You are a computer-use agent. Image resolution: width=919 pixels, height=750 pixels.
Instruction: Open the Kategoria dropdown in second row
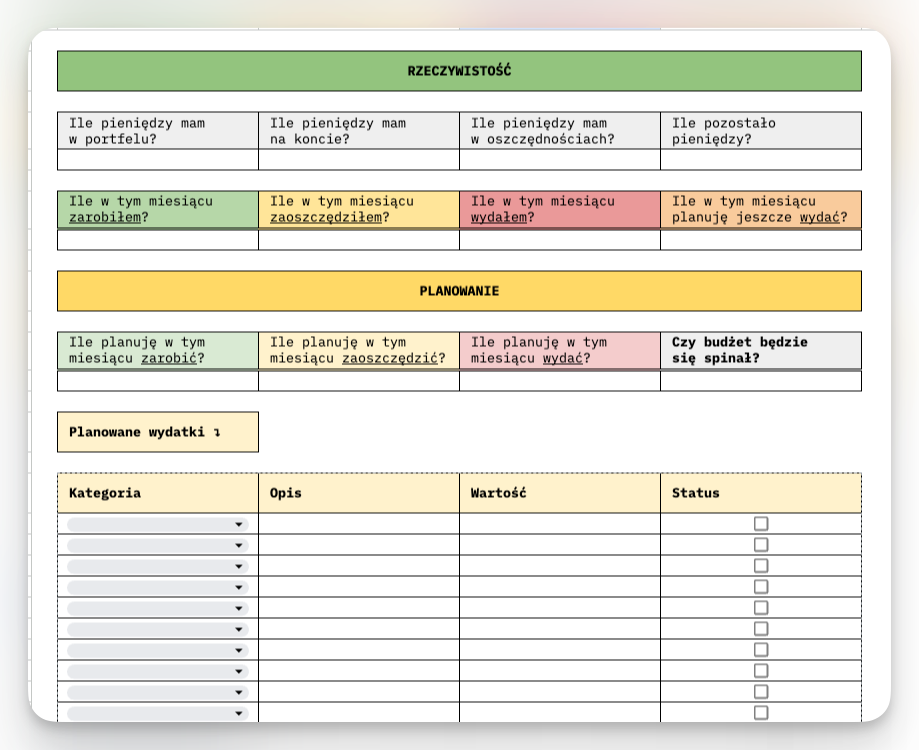[158, 546]
